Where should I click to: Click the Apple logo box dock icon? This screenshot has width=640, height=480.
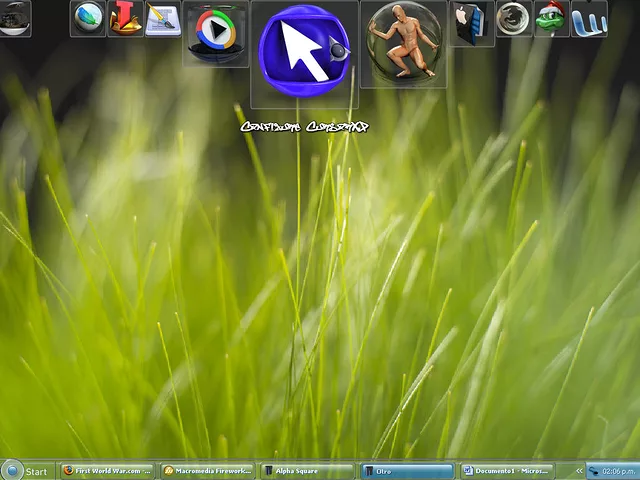(x=471, y=22)
